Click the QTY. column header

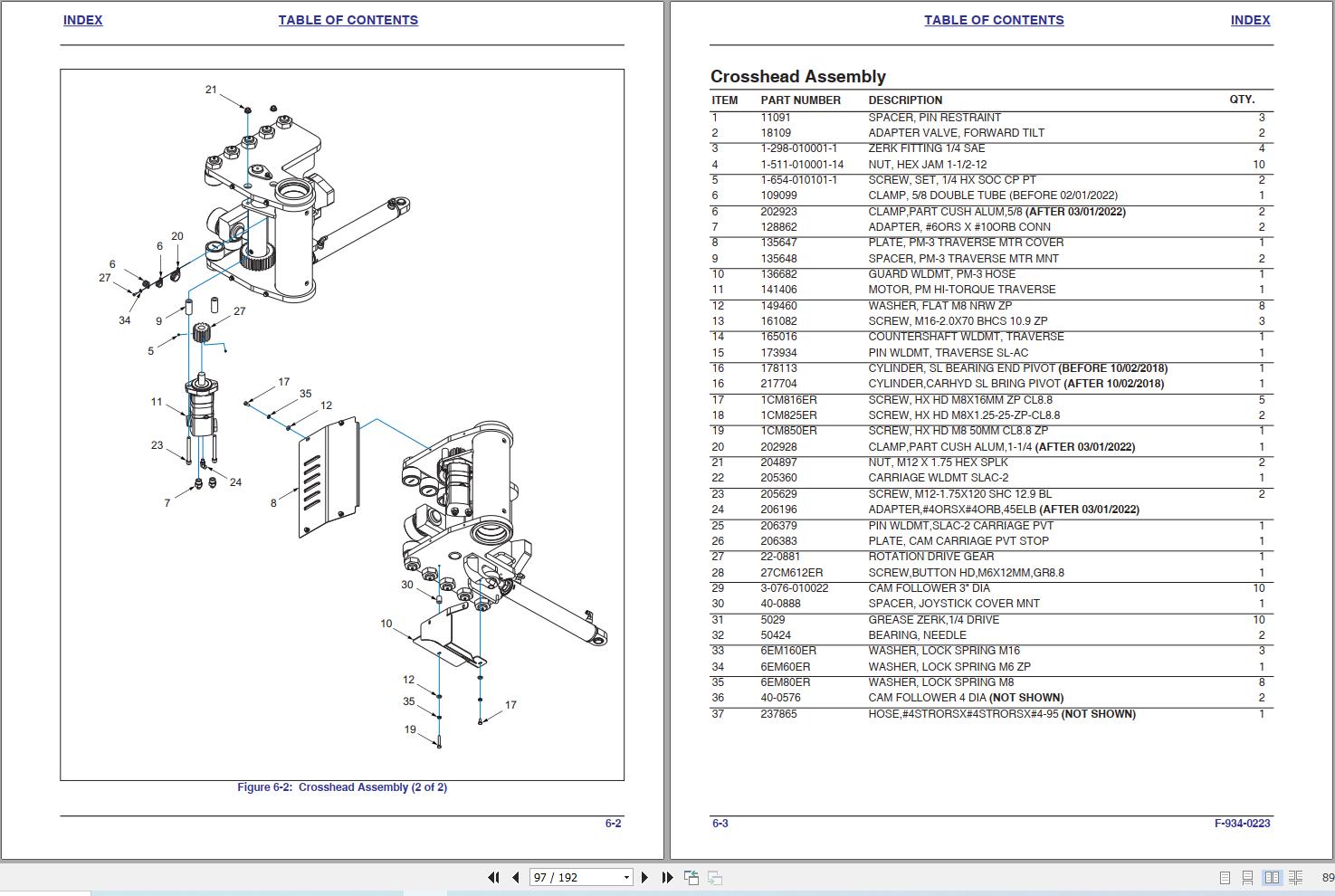tap(1242, 100)
